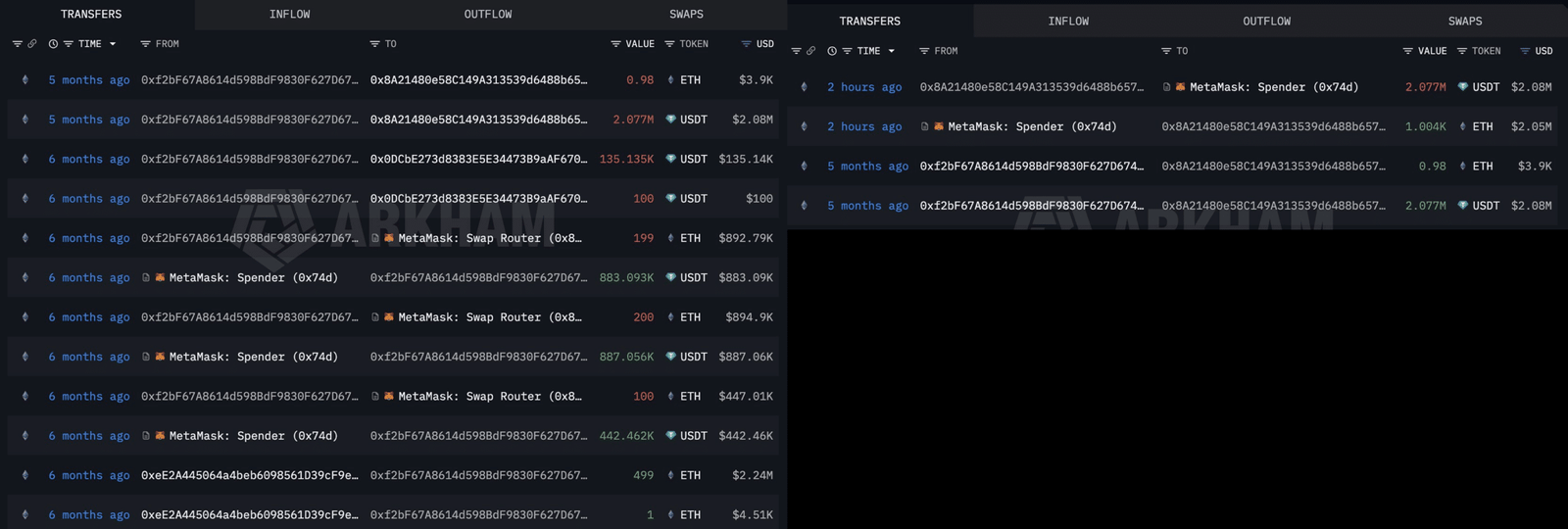Click the TOKEN filter icon in right panel
This screenshot has width=1568, height=529.
point(1462,51)
